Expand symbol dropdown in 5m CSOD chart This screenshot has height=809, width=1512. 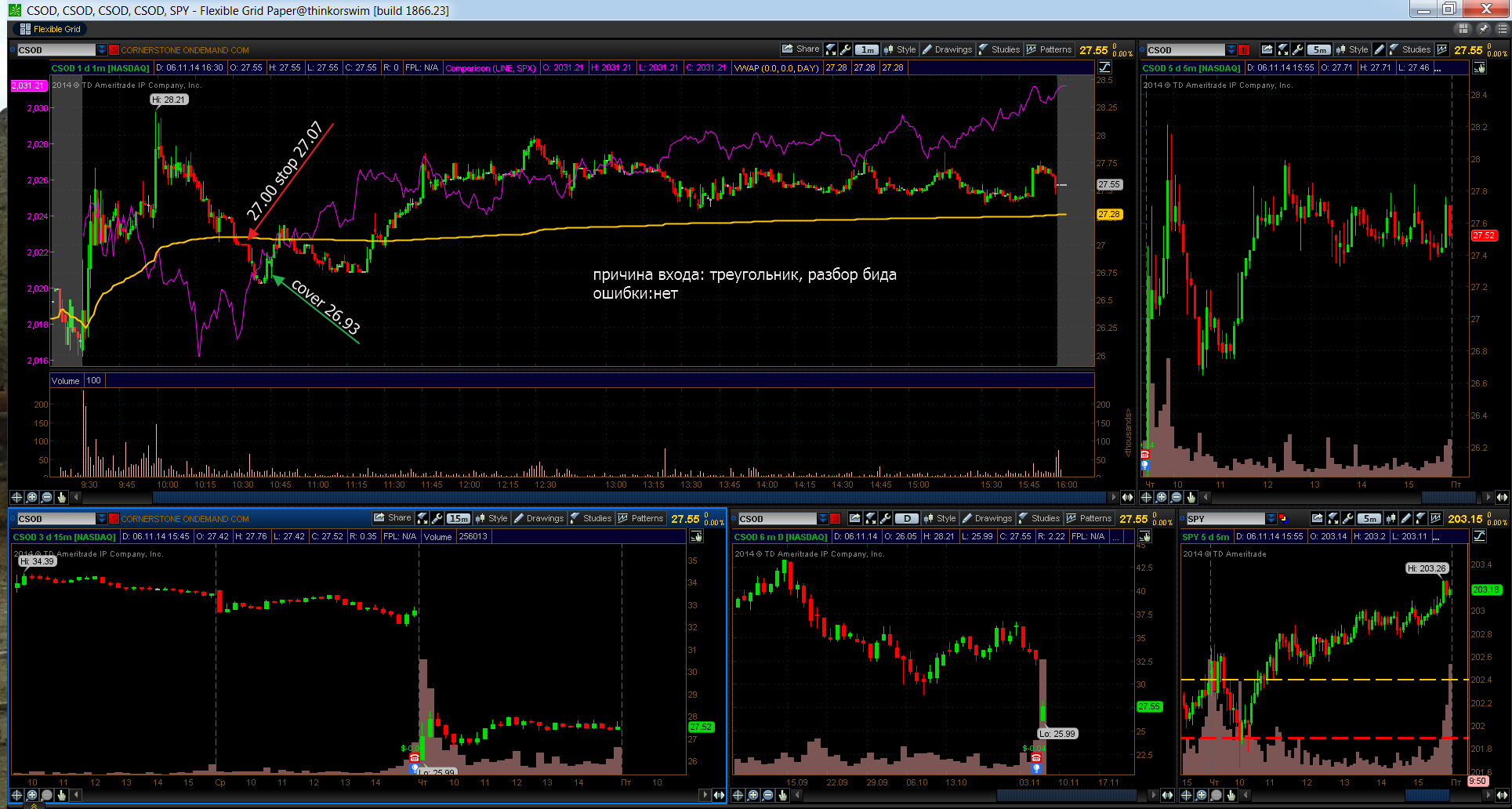(1231, 50)
